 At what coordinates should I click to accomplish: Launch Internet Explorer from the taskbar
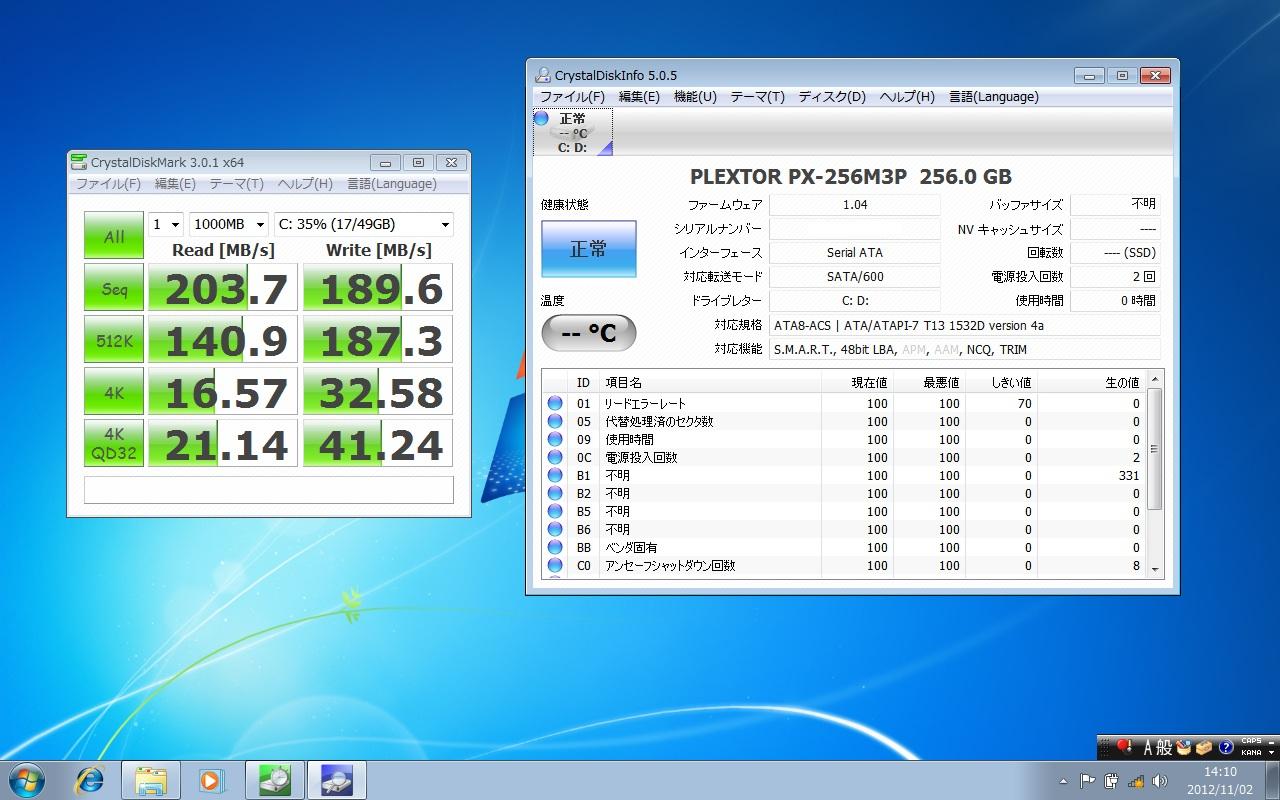[89, 779]
